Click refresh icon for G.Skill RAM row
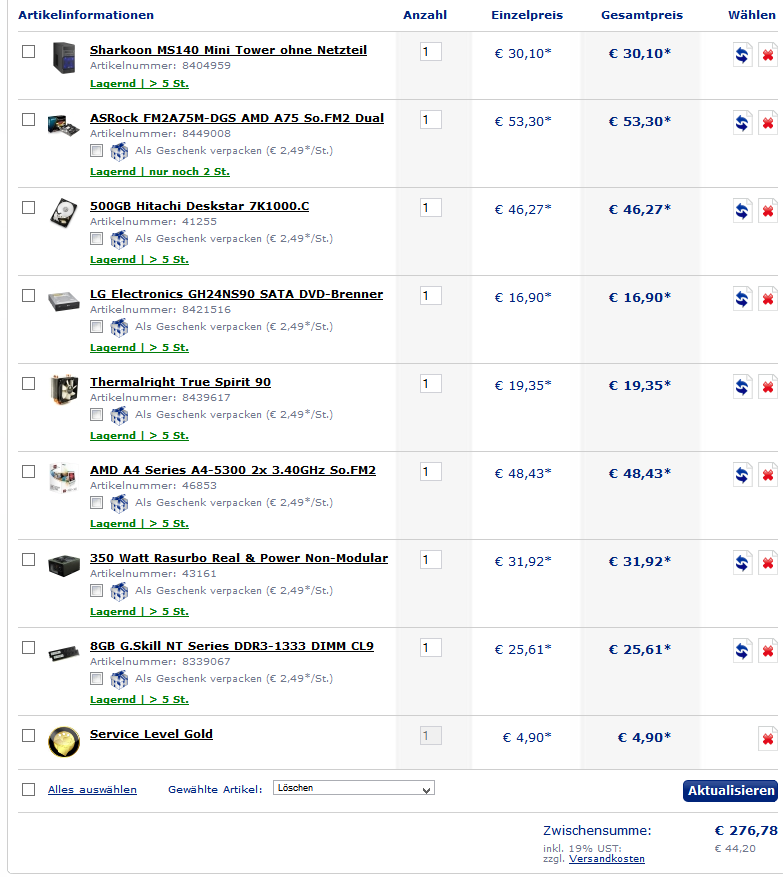Image resolution: width=783 pixels, height=877 pixels. pos(742,650)
